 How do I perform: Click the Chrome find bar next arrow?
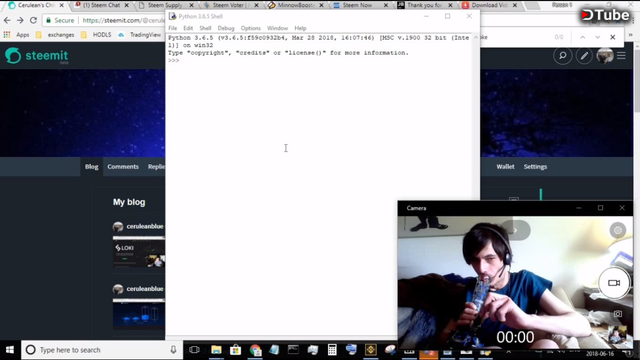[x=598, y=37]
